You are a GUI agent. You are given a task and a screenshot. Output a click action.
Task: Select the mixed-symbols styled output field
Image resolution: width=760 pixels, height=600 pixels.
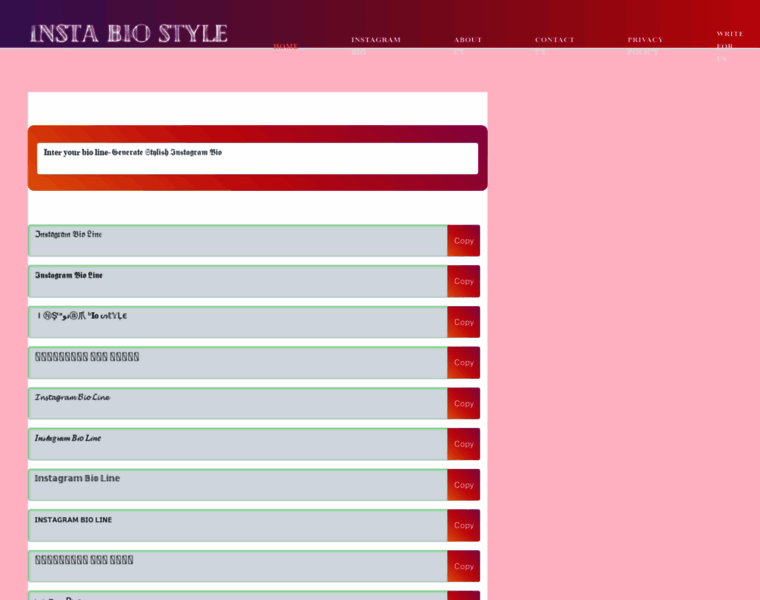tap(238, 322)
